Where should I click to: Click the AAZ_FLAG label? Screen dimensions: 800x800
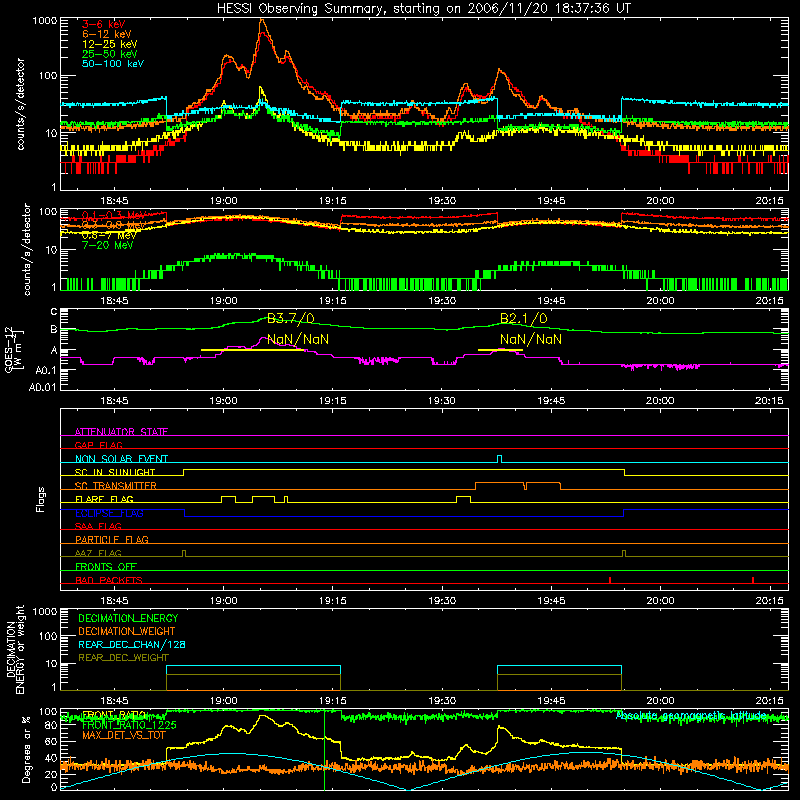coord(98,553)
